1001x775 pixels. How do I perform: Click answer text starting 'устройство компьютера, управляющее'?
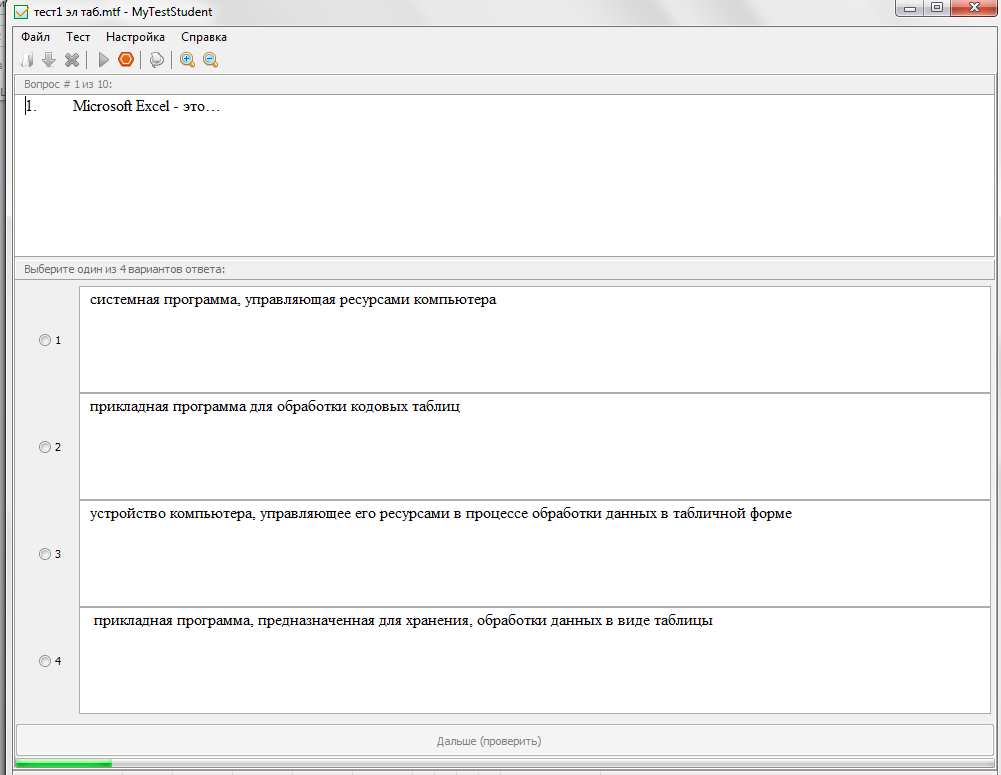click(440, 513)
